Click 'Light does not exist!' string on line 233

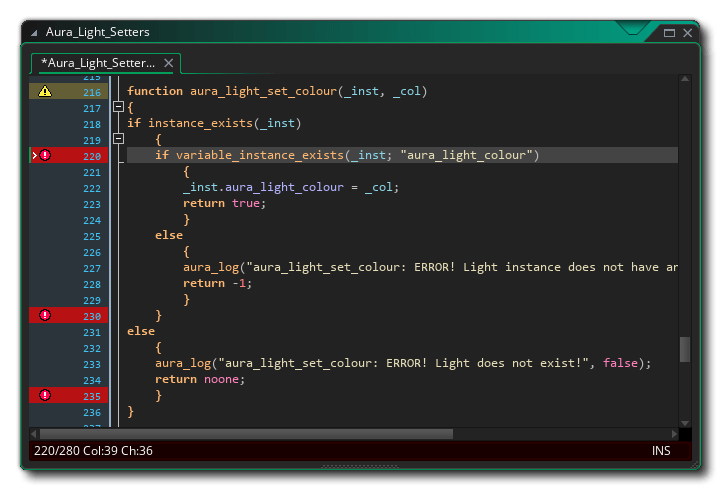coord(510,363)
